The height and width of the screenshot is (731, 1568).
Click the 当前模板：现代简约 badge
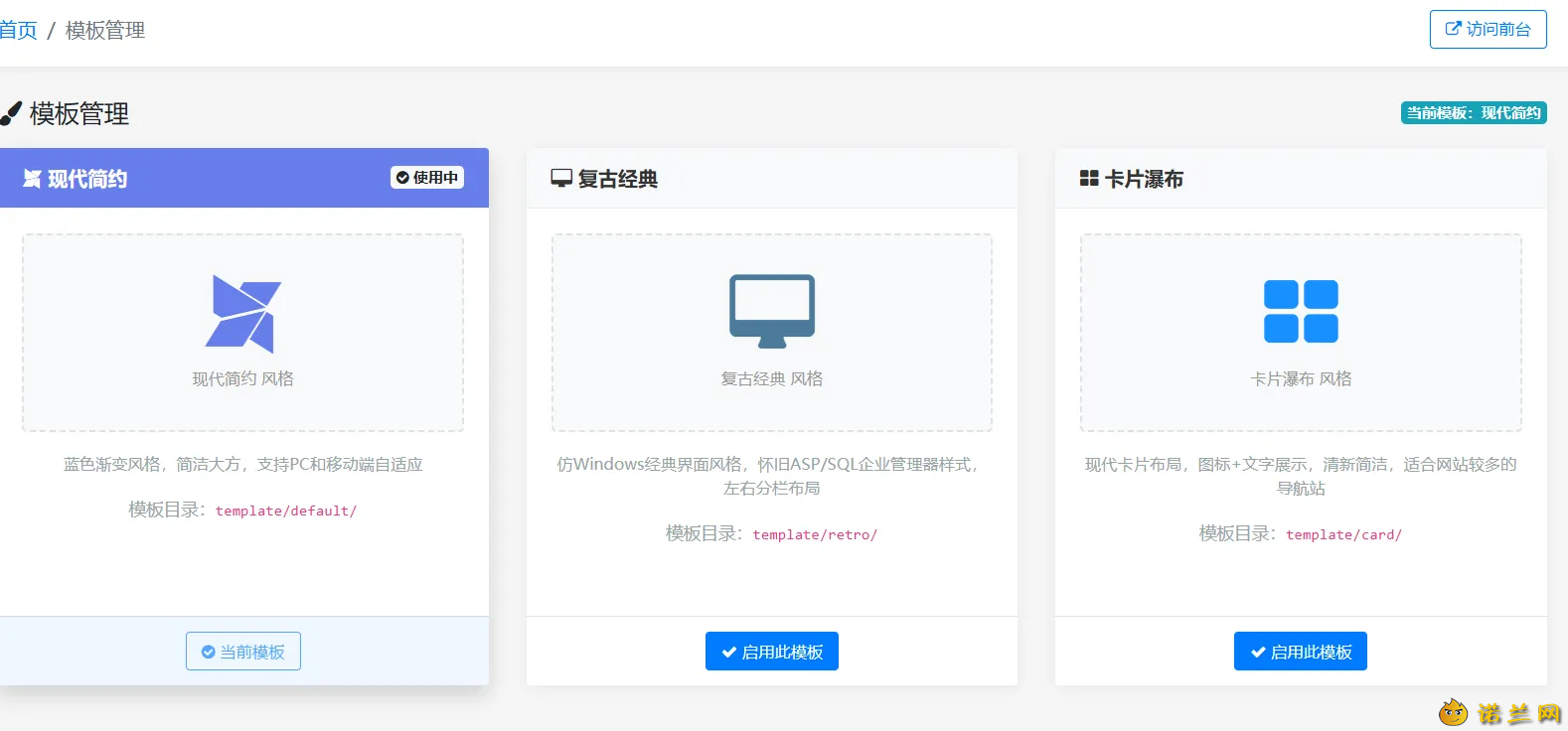coord(1474,113)
